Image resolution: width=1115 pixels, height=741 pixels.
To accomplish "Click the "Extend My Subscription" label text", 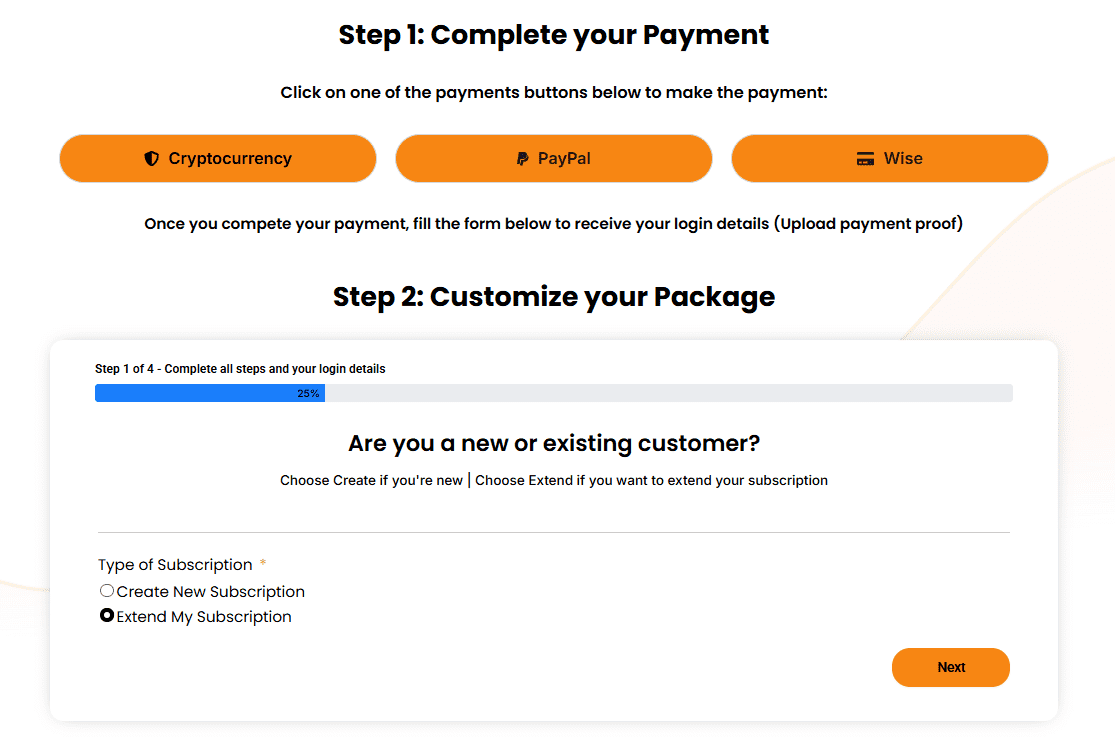I will 204,617.
